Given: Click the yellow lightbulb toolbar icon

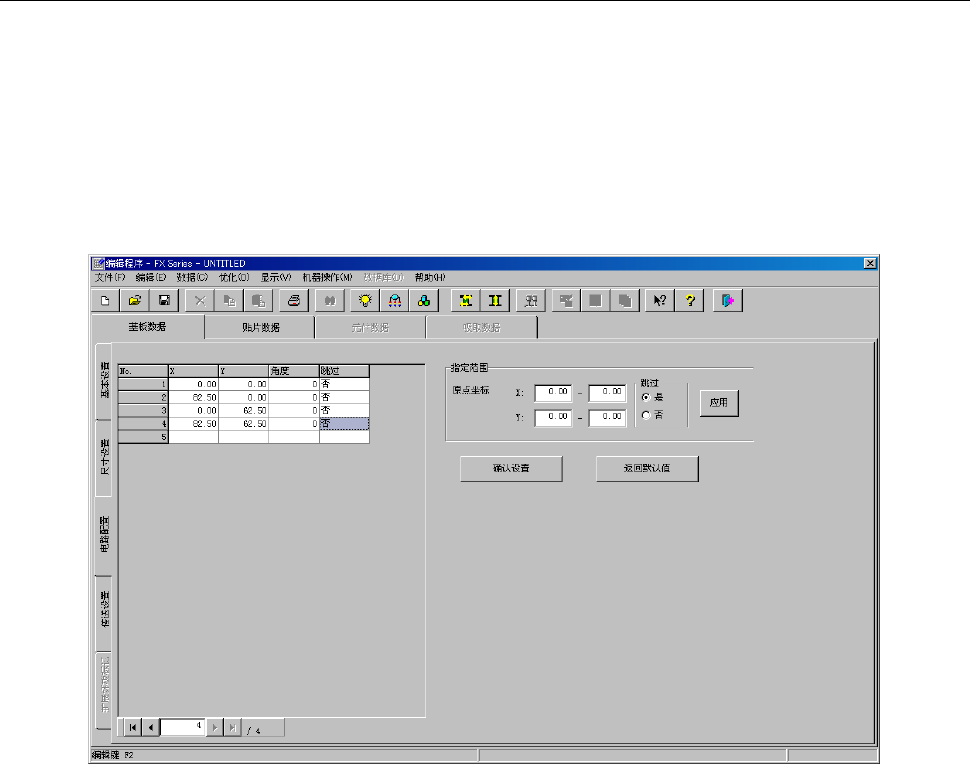Looking at the screenshot, I should click(x=365, y=301).
